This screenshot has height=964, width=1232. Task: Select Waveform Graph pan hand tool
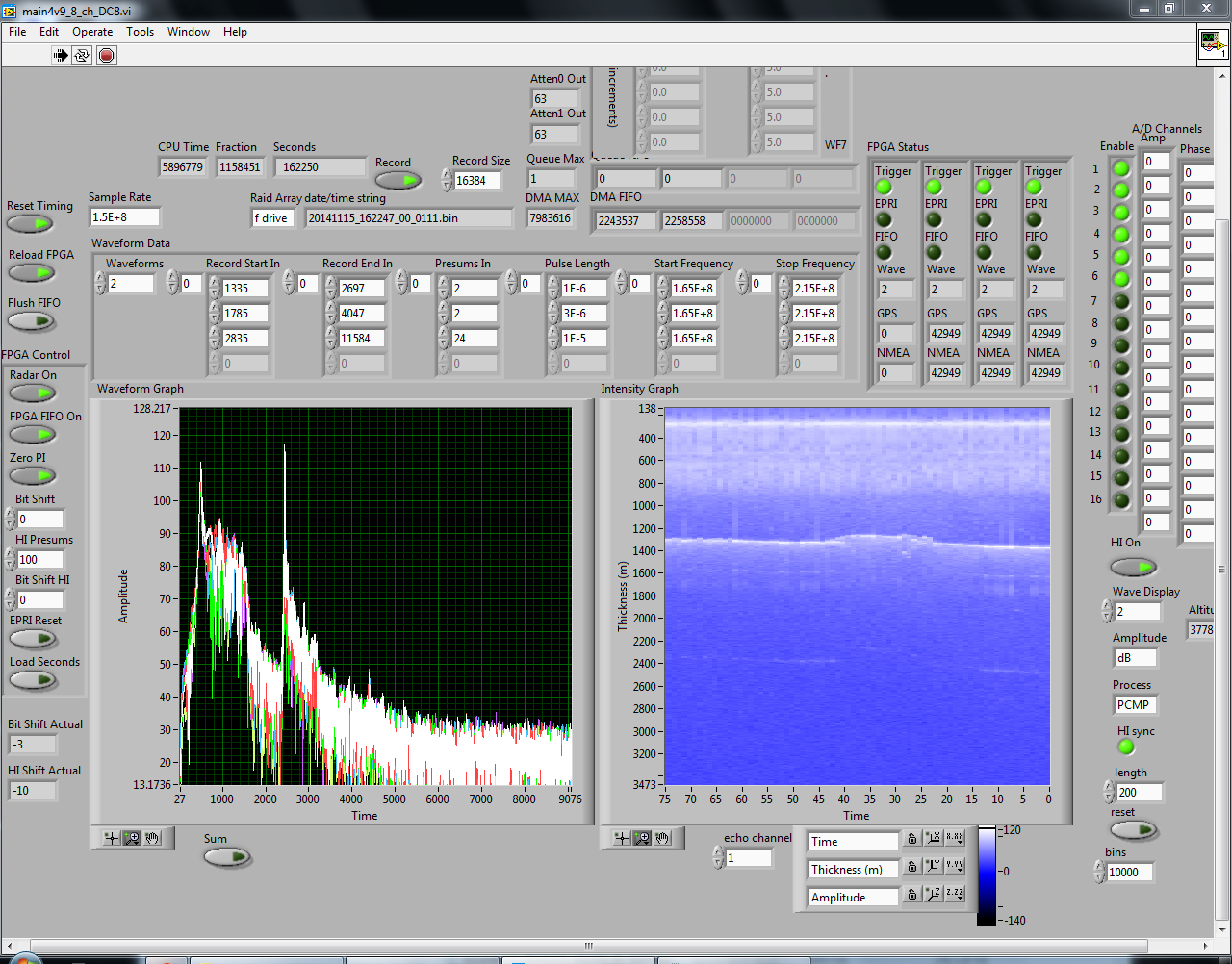point(153,838)
